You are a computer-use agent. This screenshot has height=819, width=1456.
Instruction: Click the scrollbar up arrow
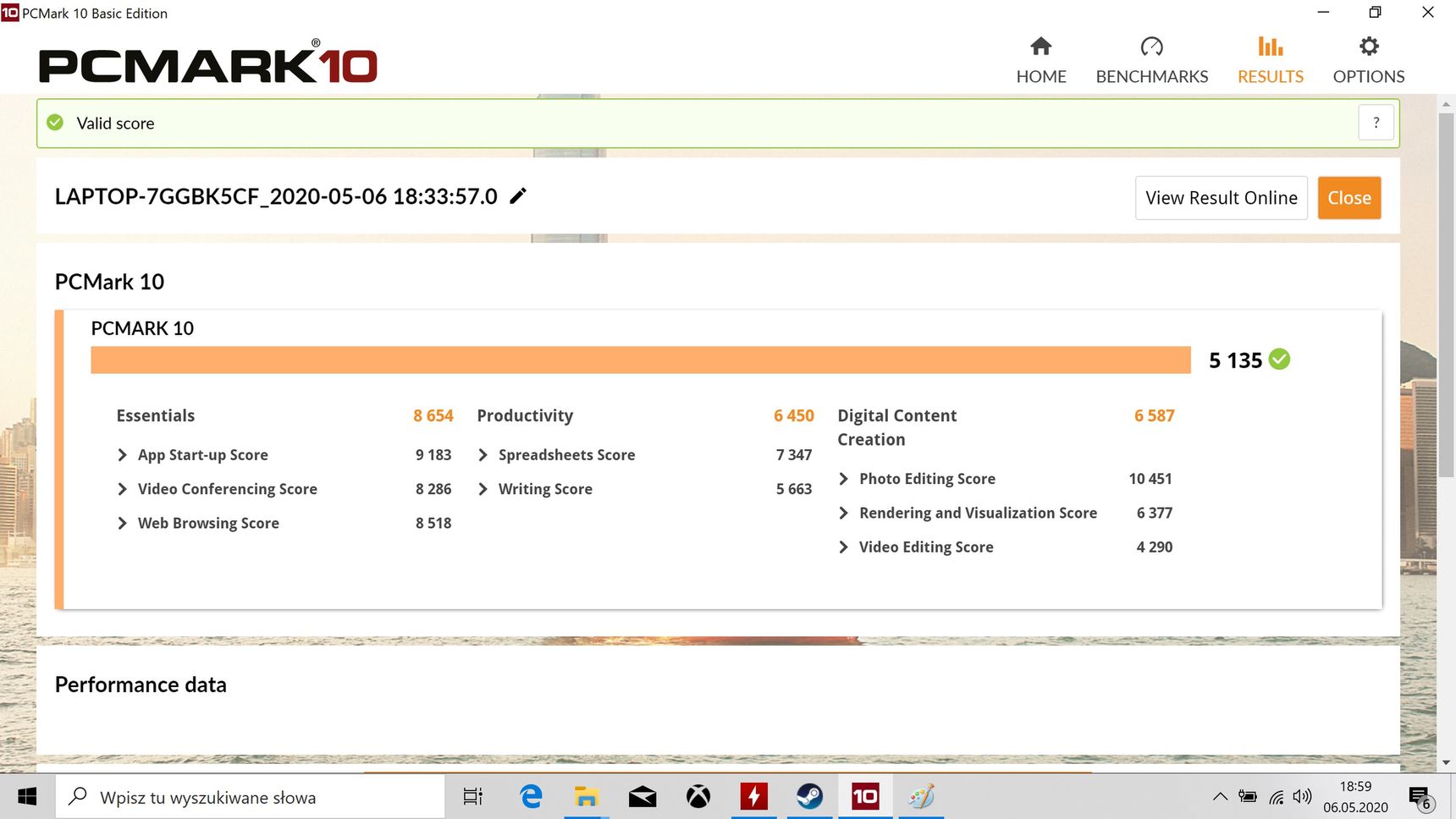click(1446, 104)
